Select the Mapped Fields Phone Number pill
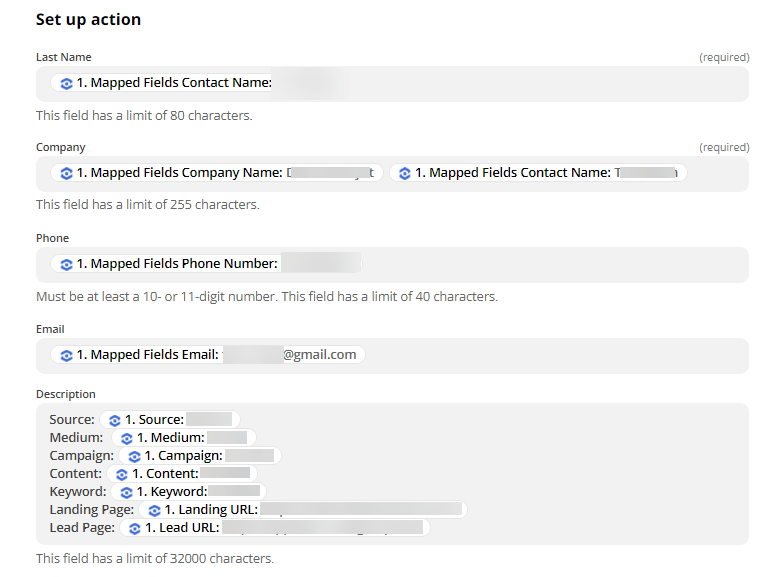Screen dimensions: 783x577 [x=206, y=264]
